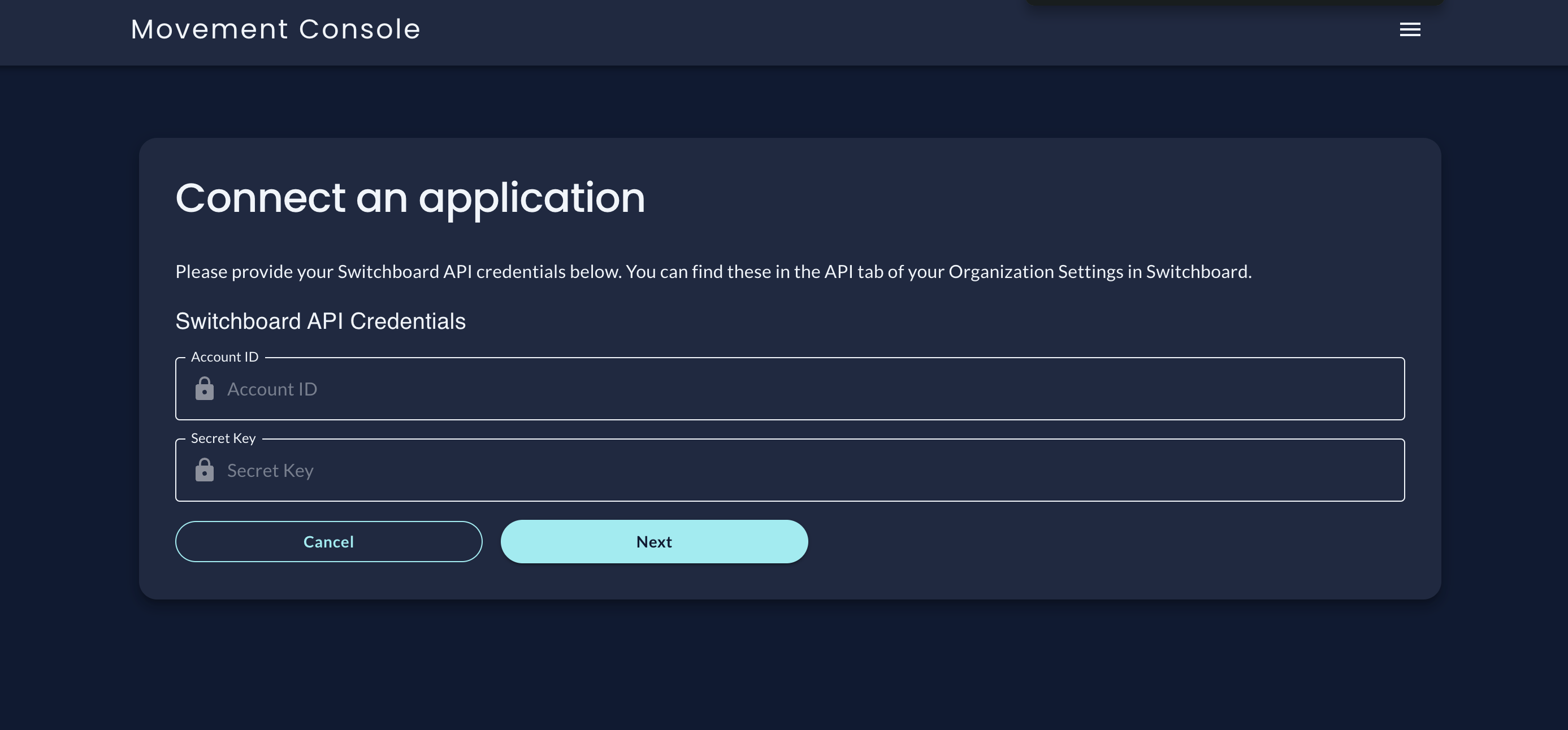This screenshot has width=1568, height=730.
Task: Click the lock icon in Secret Key field
Action: pos(205,470)
